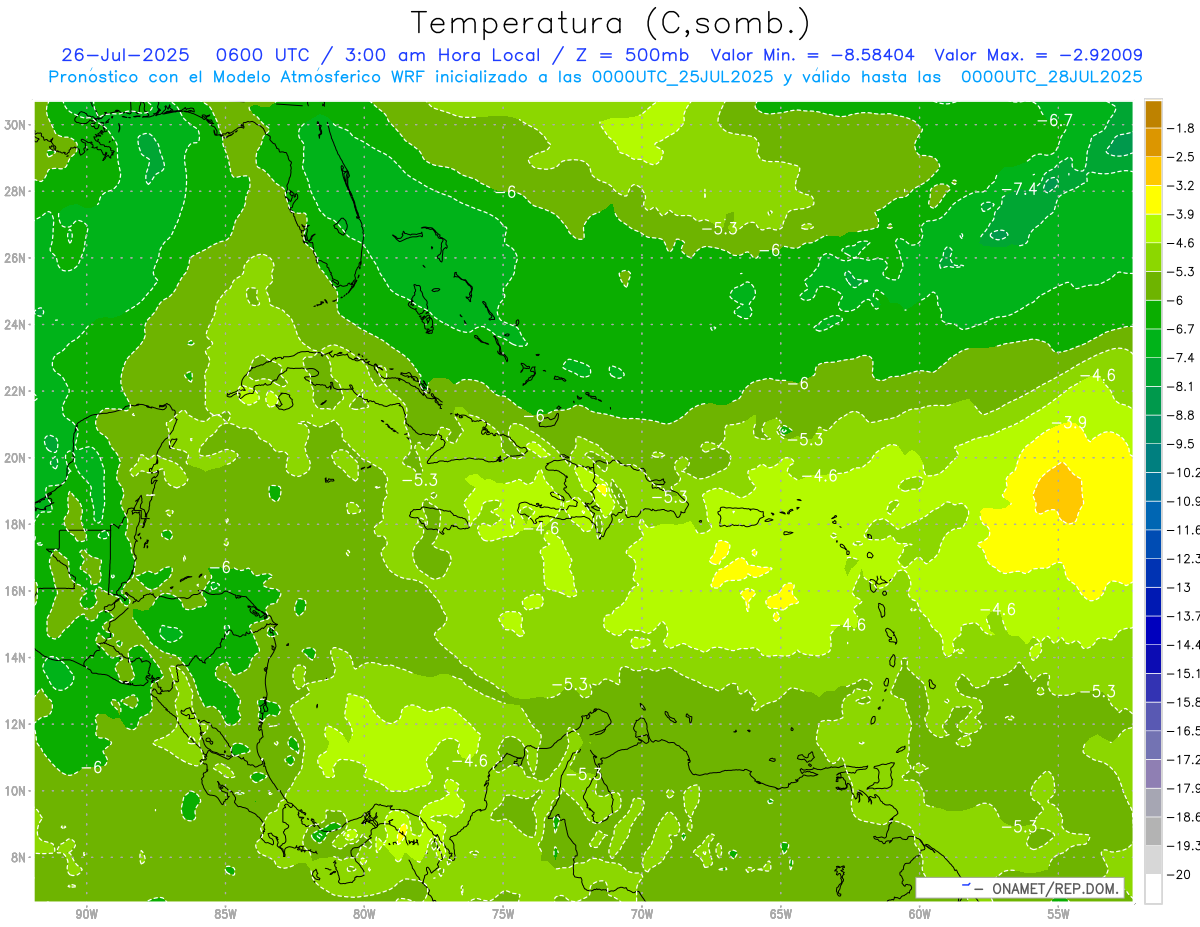This screenshot has width=1200, height=927.
Task: Click the 22N latitude axis label
Action: (17, 391)
